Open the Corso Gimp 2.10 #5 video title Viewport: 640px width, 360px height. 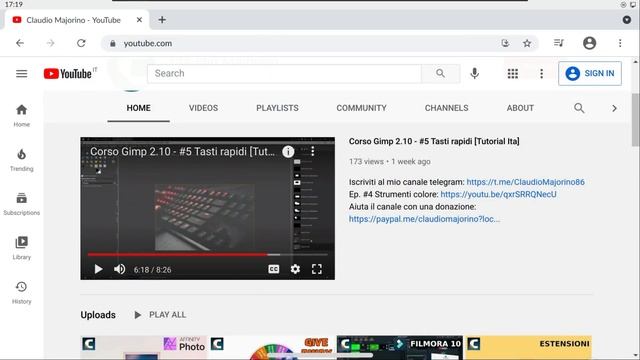[434, 141]
